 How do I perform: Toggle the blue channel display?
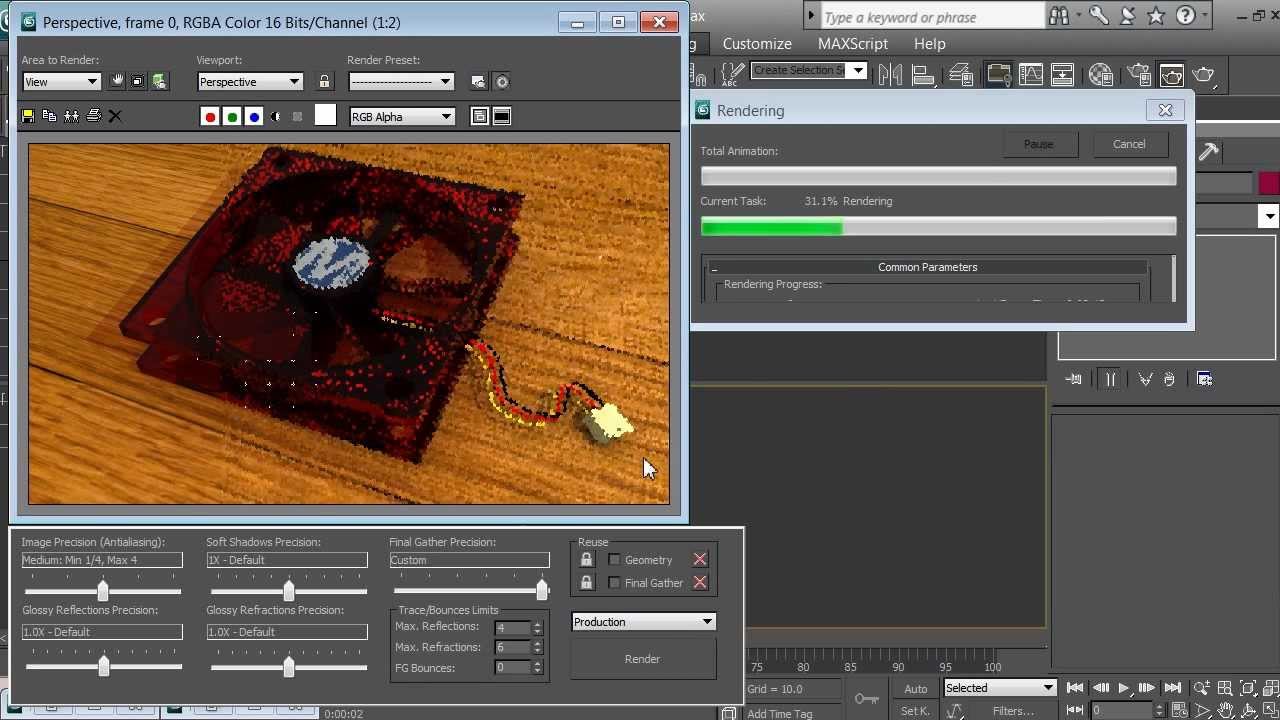254,117
